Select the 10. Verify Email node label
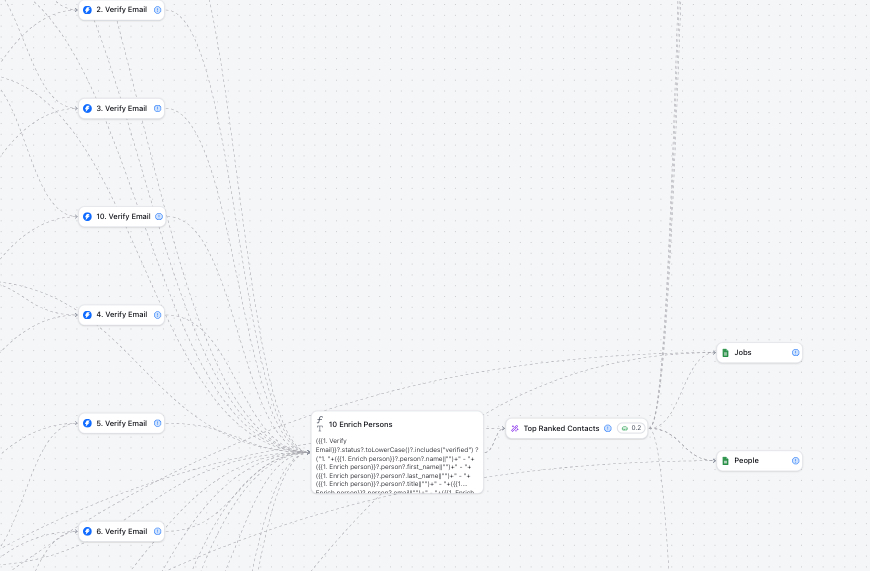Screen dimensions: 870x571 pos(123,216)
